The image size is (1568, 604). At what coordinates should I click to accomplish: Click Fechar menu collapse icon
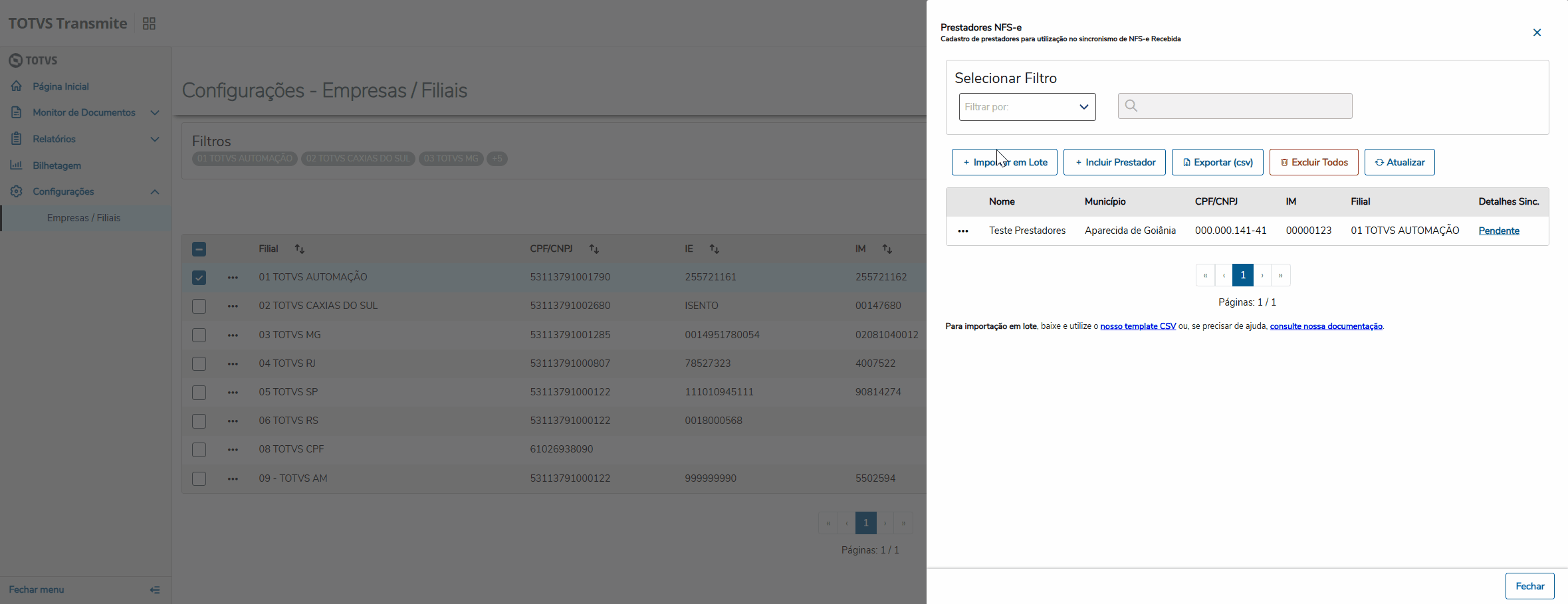point(155,590)
